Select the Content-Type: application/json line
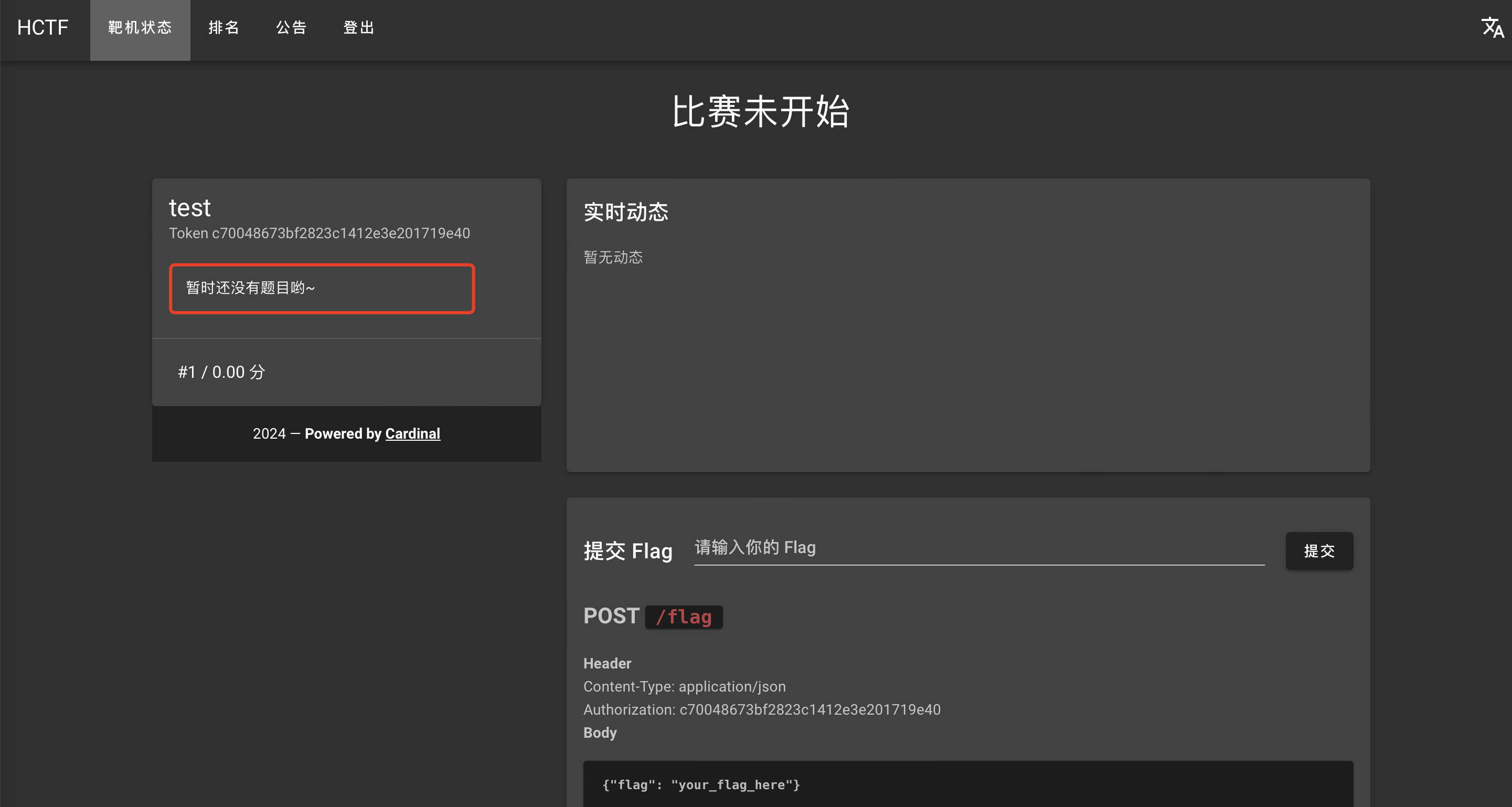Image resolution: width=1512 pixels, height=807 pixels. pos(685,686)
